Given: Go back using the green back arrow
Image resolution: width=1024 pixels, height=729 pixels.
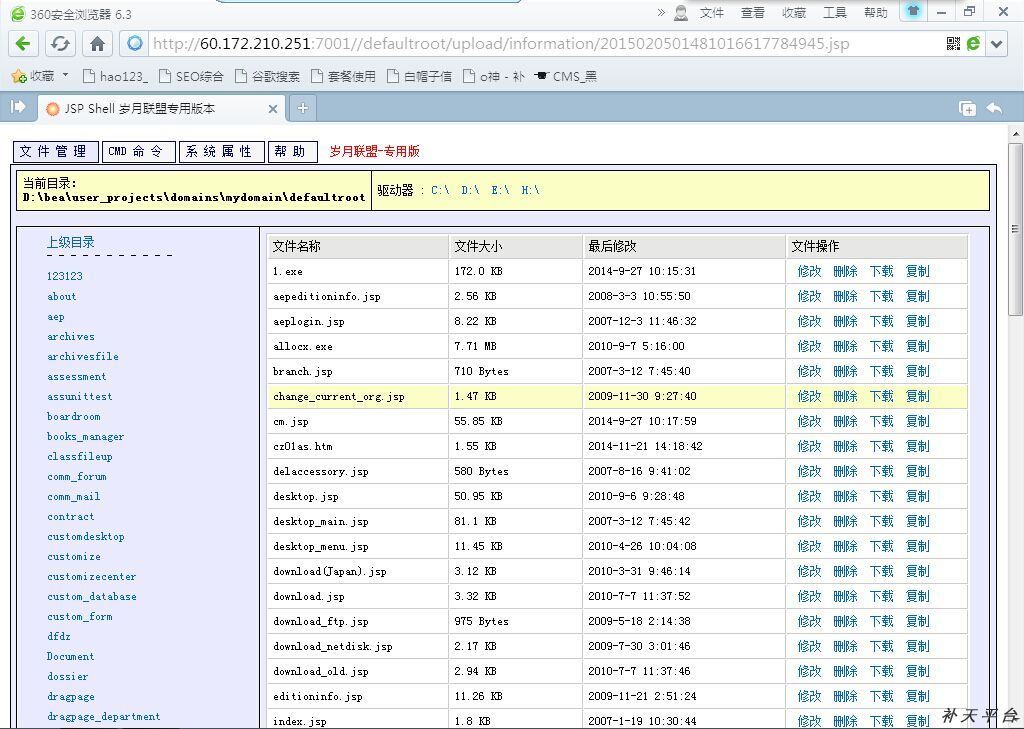Looking at the screenshot, I should [x=22, y=44].
